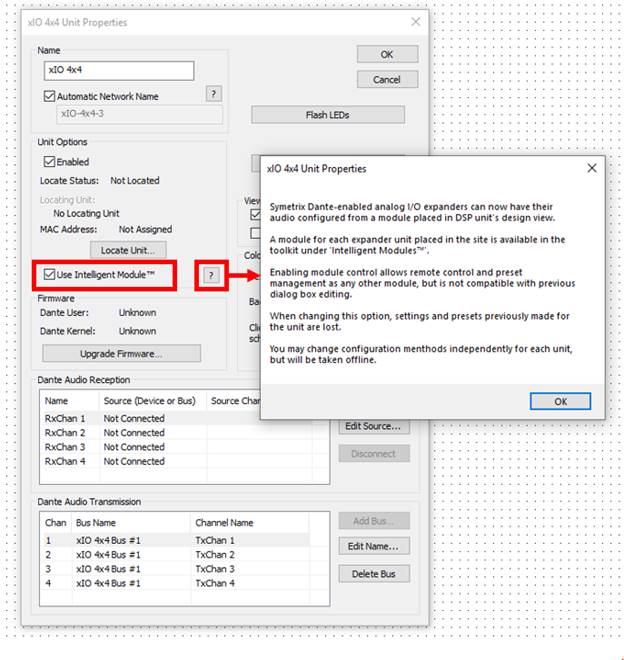Click Locate Unit button
Viewport: 624px width, 660px height.
(128, 250)
